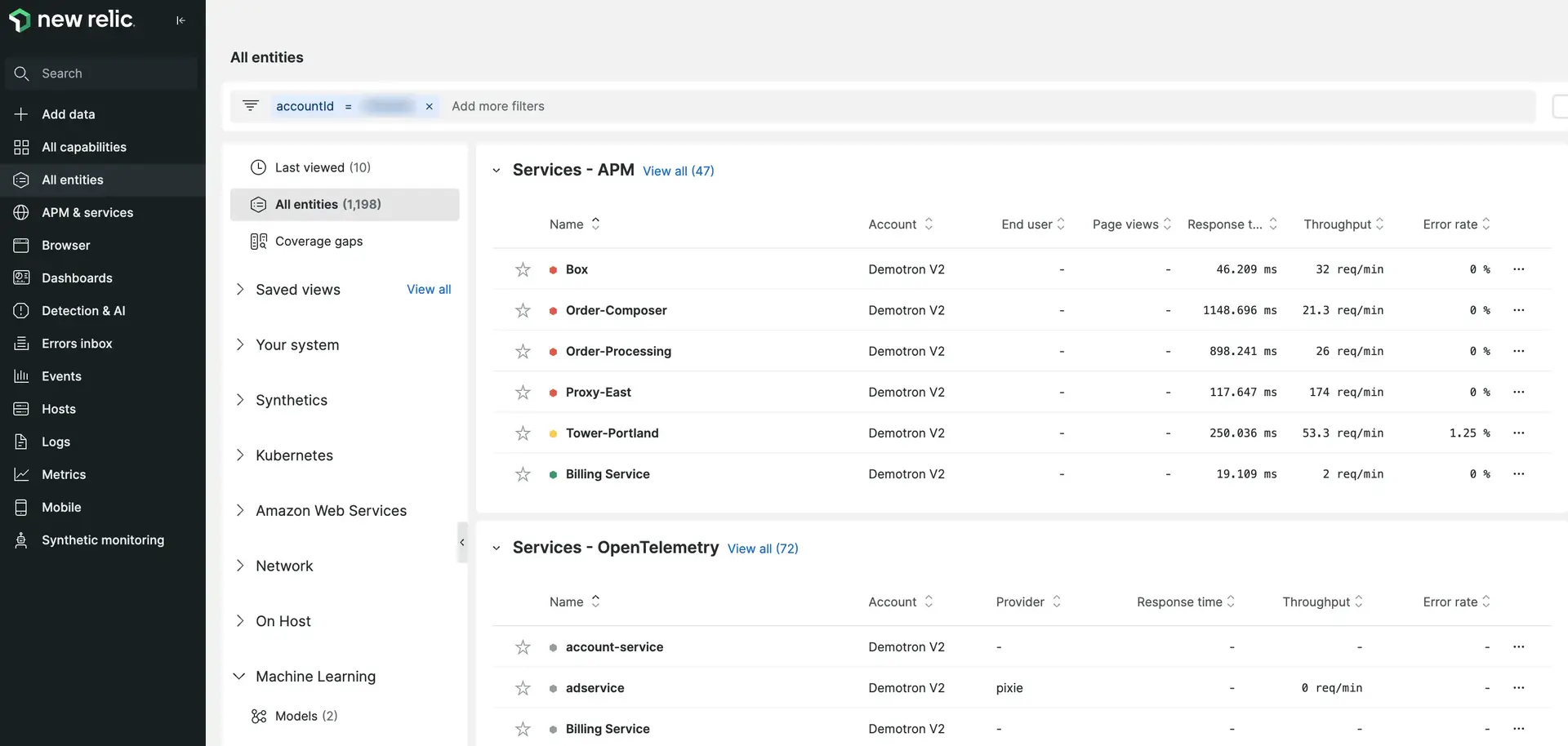Sort APM table by Throughput

[1343, 224]
